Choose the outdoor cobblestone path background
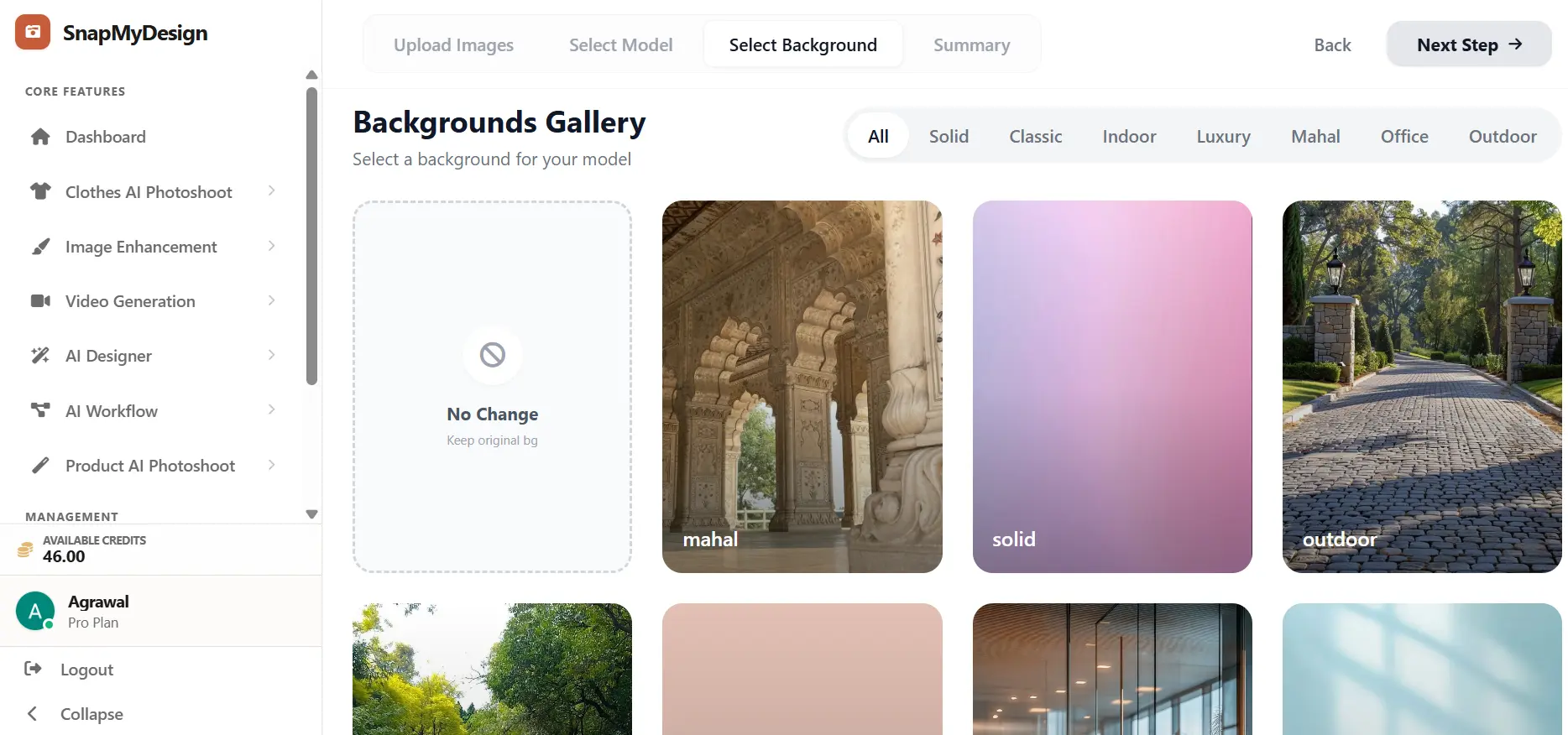The image size is (1568, 735). tap(1422, 387)
